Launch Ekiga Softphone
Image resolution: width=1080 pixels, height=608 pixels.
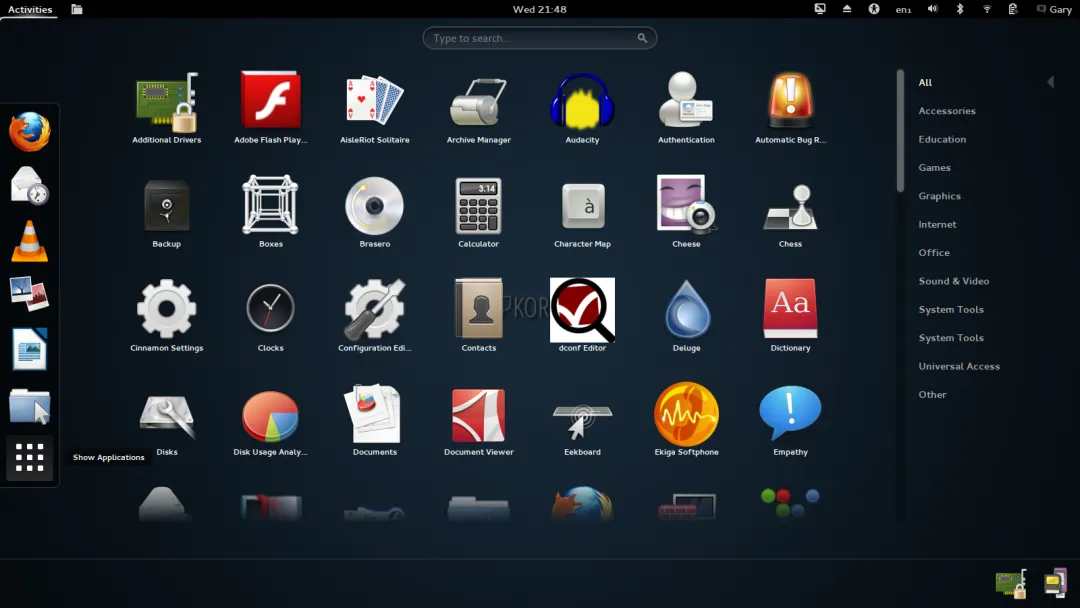point(687,414)
